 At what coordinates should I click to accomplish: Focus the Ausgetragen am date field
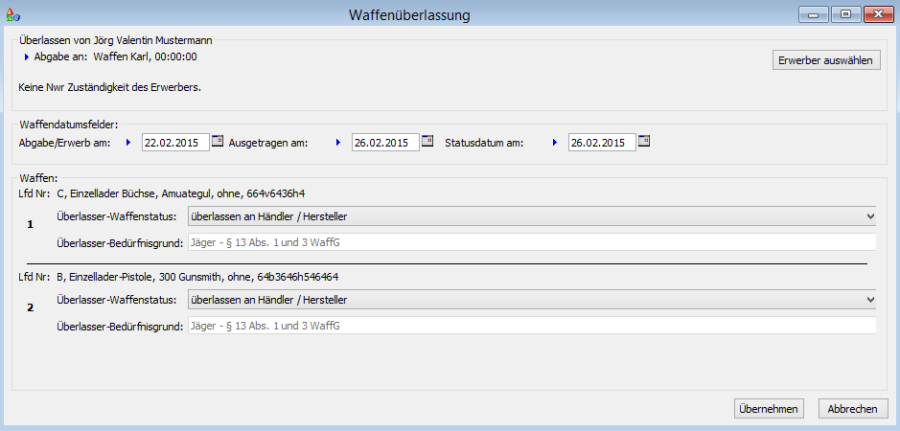(x=385, y=143)
